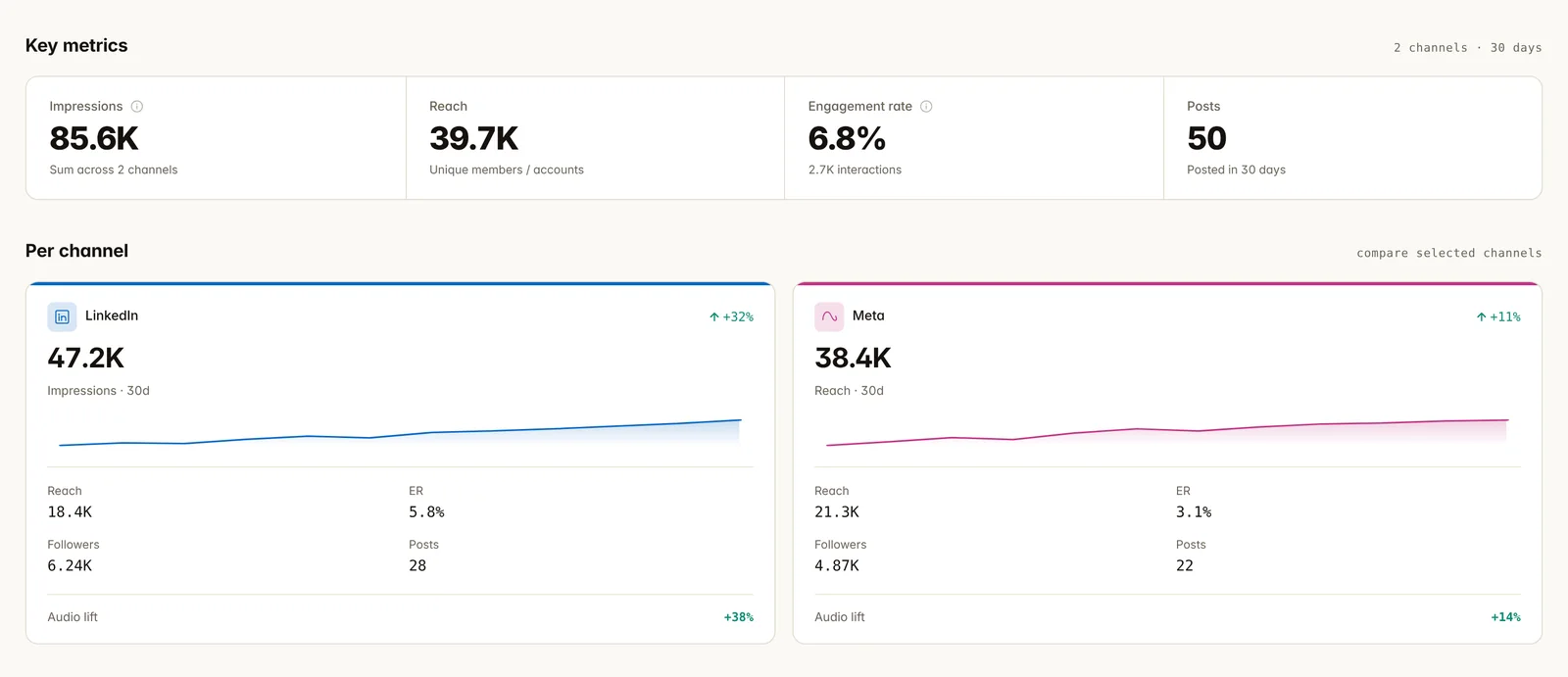Screen dimensions: 1568x677
Task: Click the up arrow beside +11% on Meta
Action: [1482, 317]
